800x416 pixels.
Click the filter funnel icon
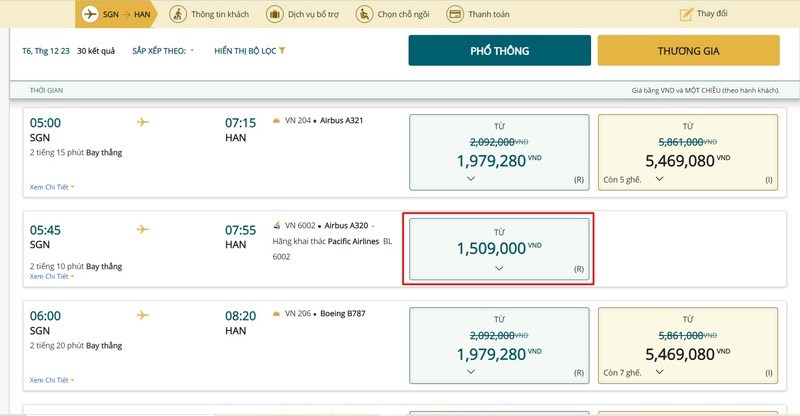(x=282, y=50)
